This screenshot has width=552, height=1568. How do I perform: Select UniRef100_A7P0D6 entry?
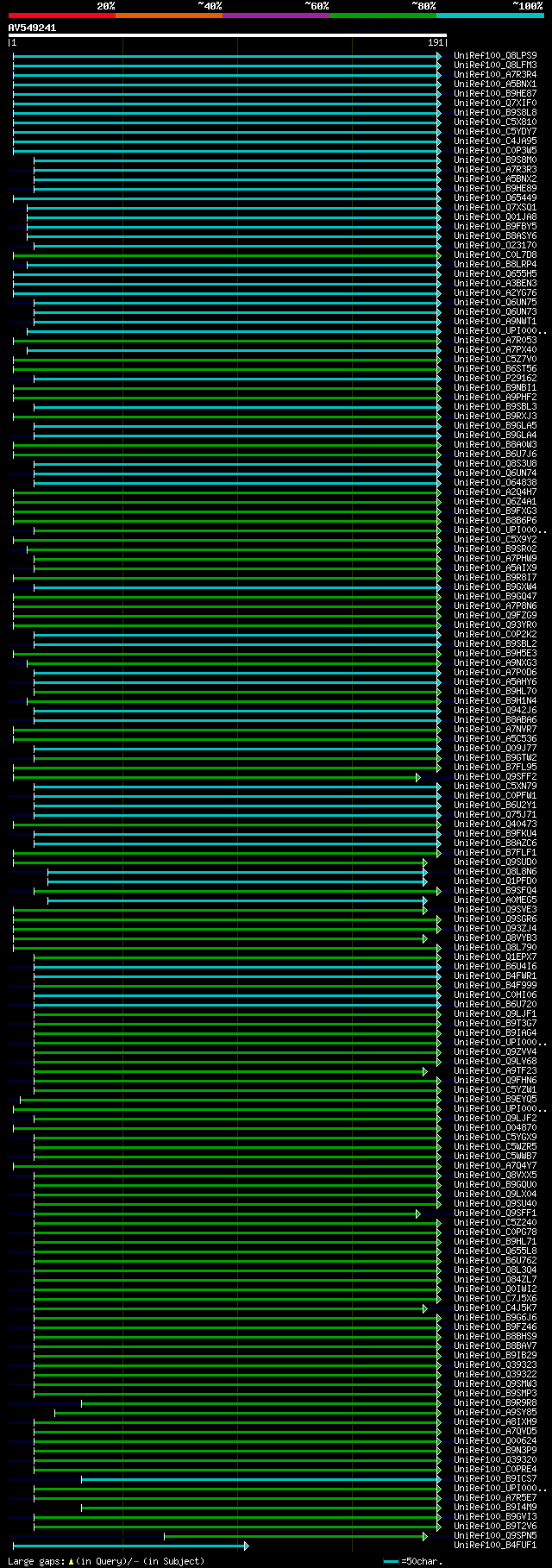[x=495, y=673]
